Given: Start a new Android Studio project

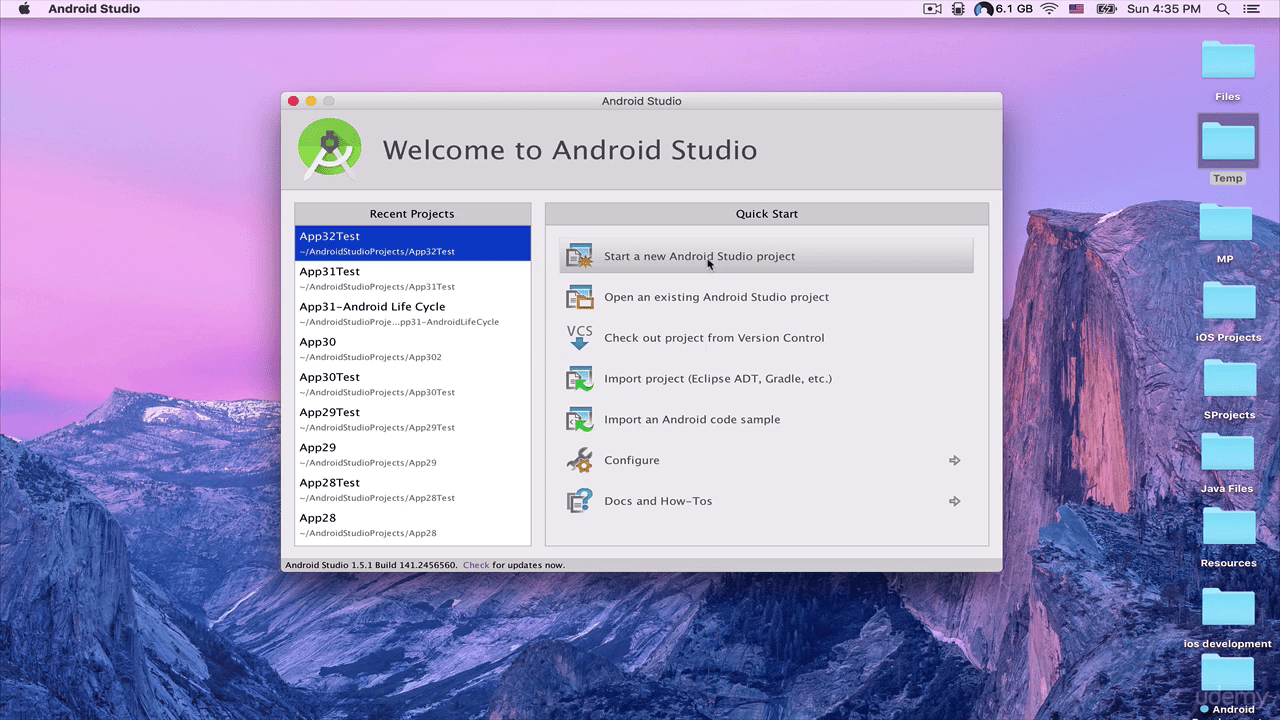Looking at the screenshot, I should tap(766, 256).
